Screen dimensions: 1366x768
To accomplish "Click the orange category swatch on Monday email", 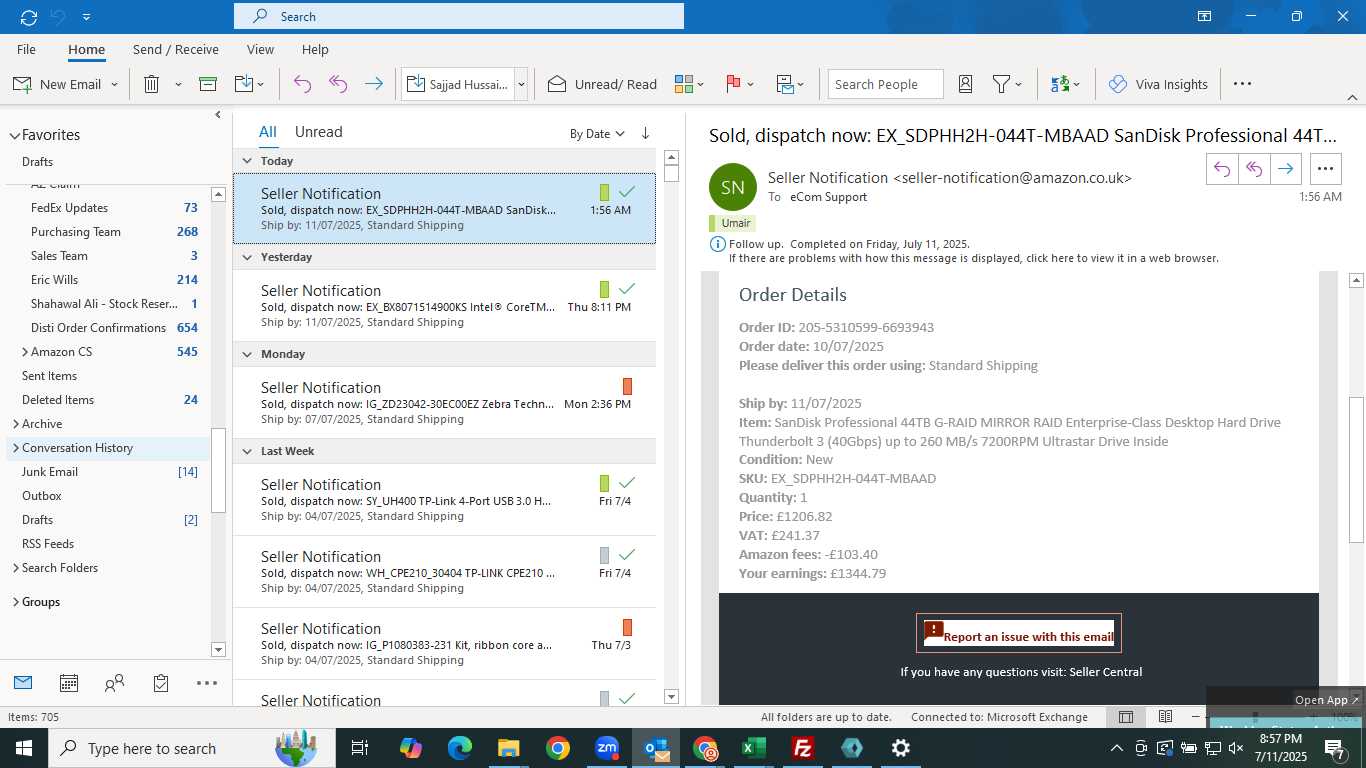I will tap(627, 386).
